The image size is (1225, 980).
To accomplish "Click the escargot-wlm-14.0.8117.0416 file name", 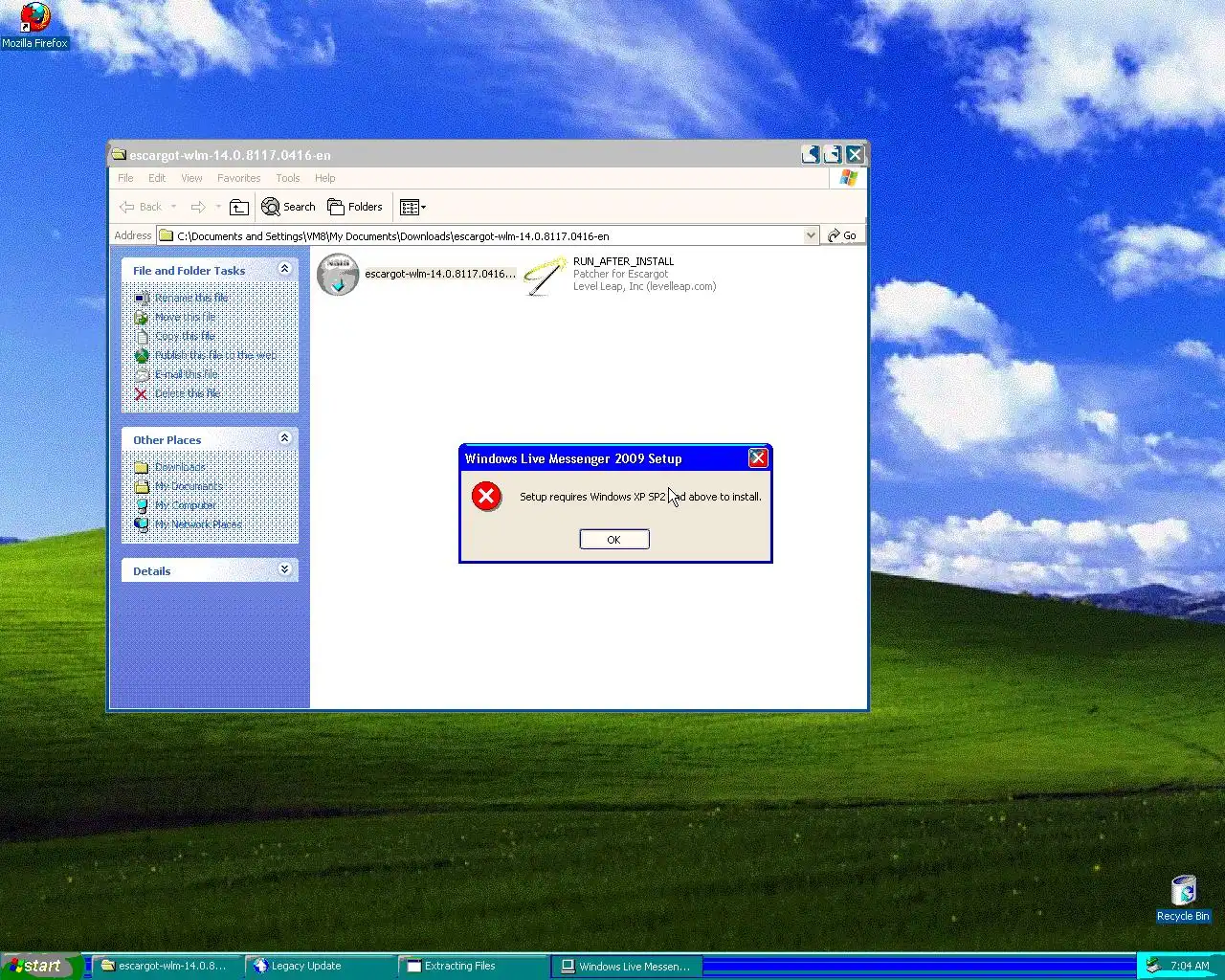I will 440,274.
